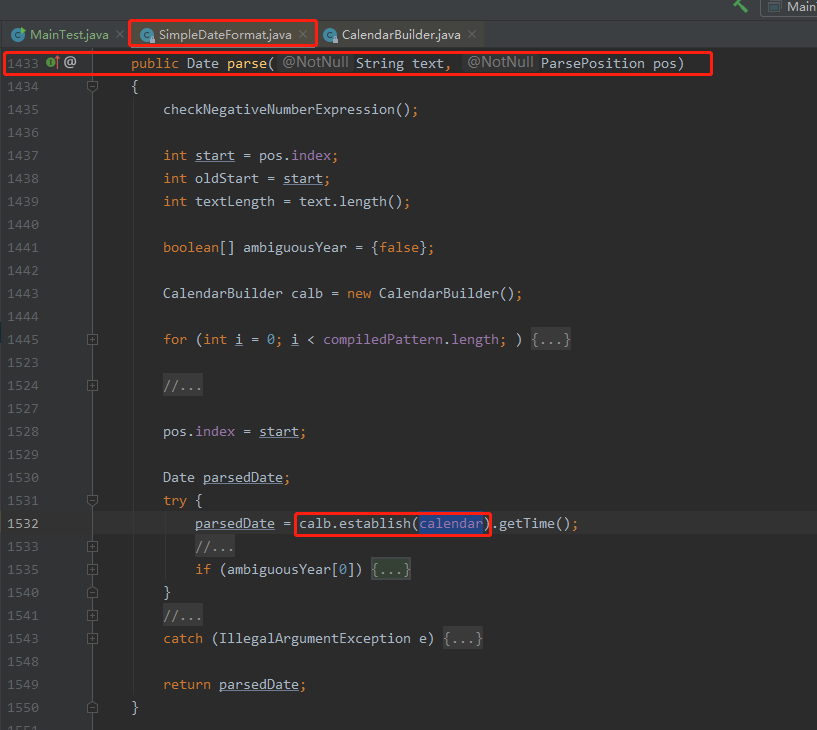The width and height of the screenshot is (817, 730).
Task: Expand the folded comment at line 1541
Action: coord(92,615)
